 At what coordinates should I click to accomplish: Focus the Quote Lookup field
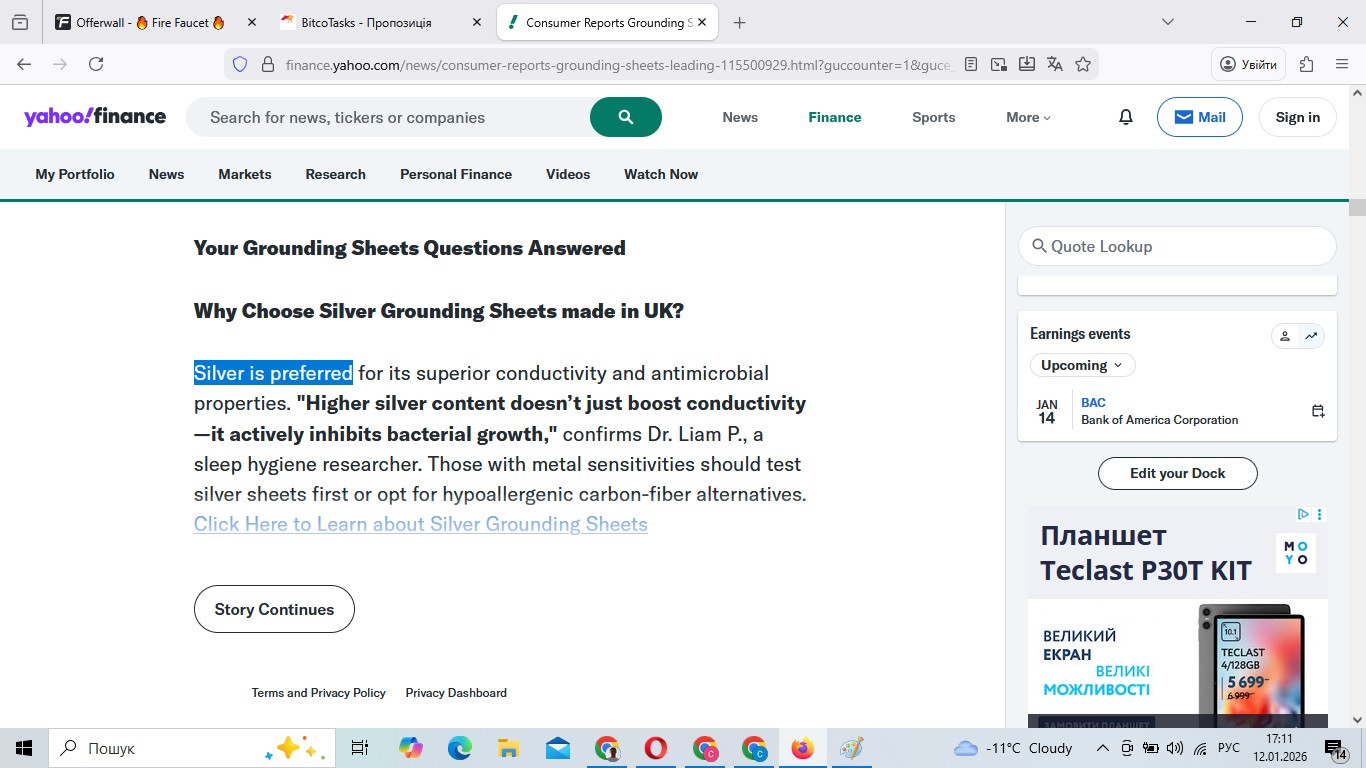pyautogui.click(x=1177, y=246)
